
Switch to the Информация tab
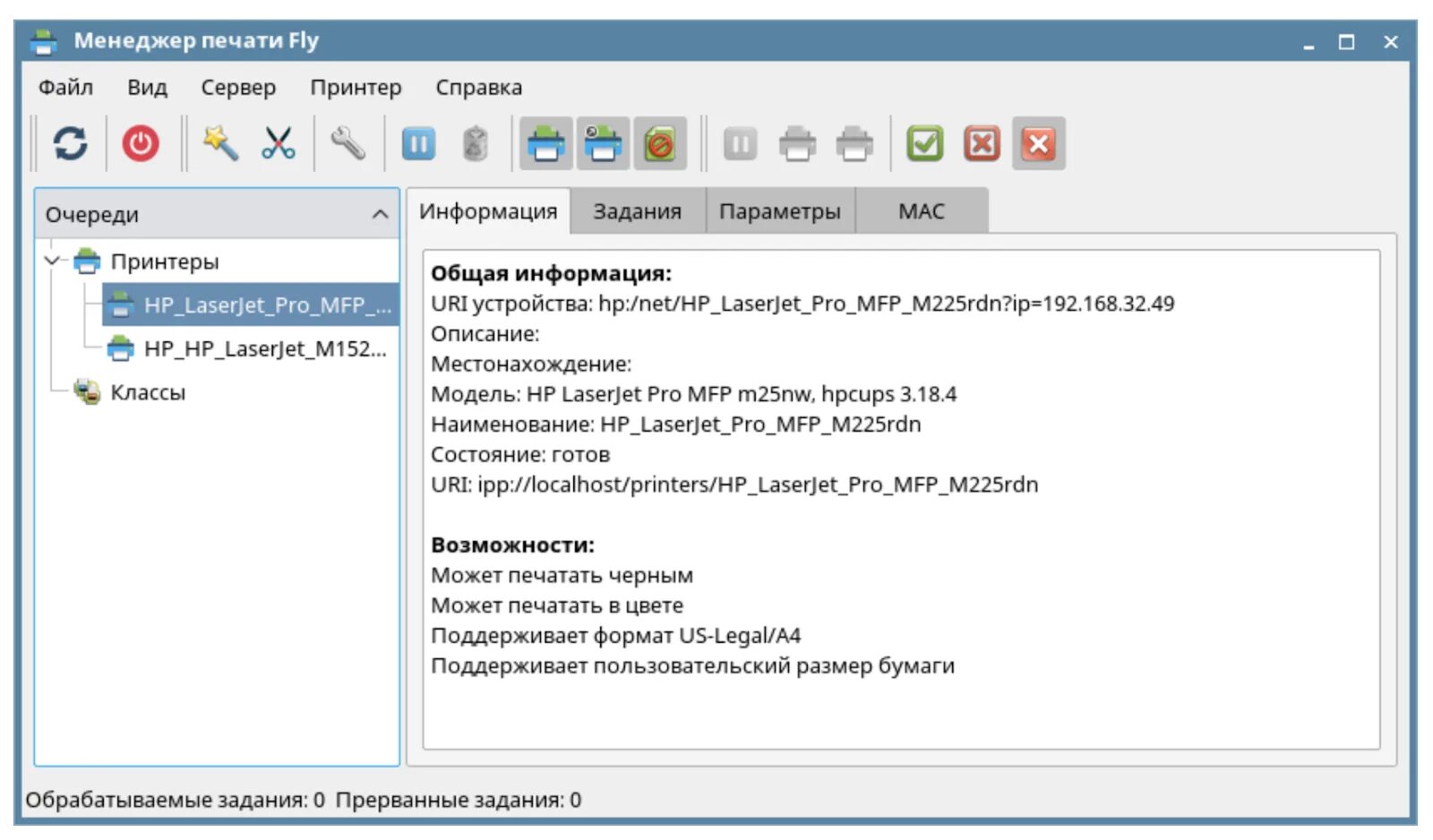[488, 211]
